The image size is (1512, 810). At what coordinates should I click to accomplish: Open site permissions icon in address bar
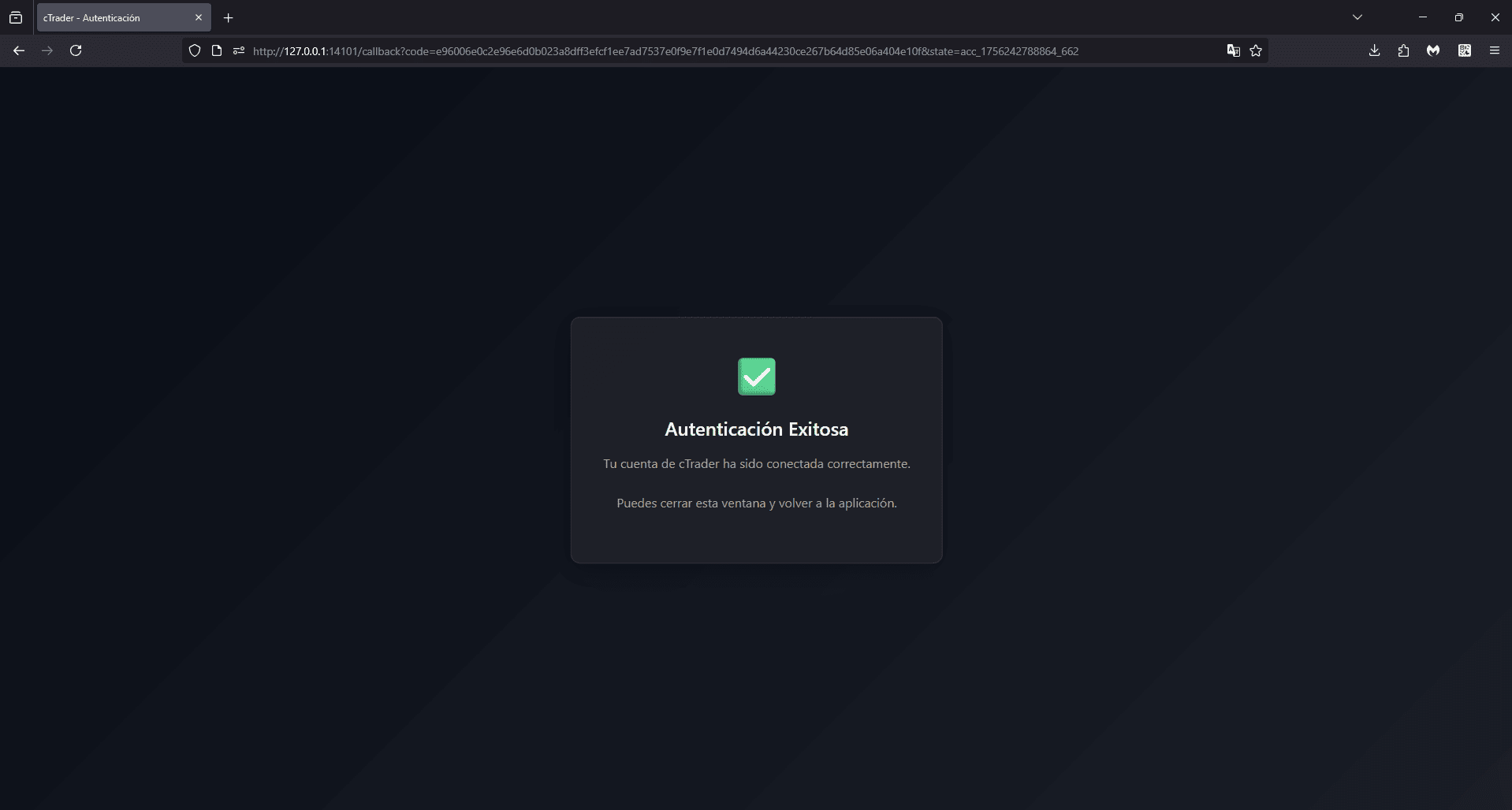pyautogui.click(x=239, y=50)
